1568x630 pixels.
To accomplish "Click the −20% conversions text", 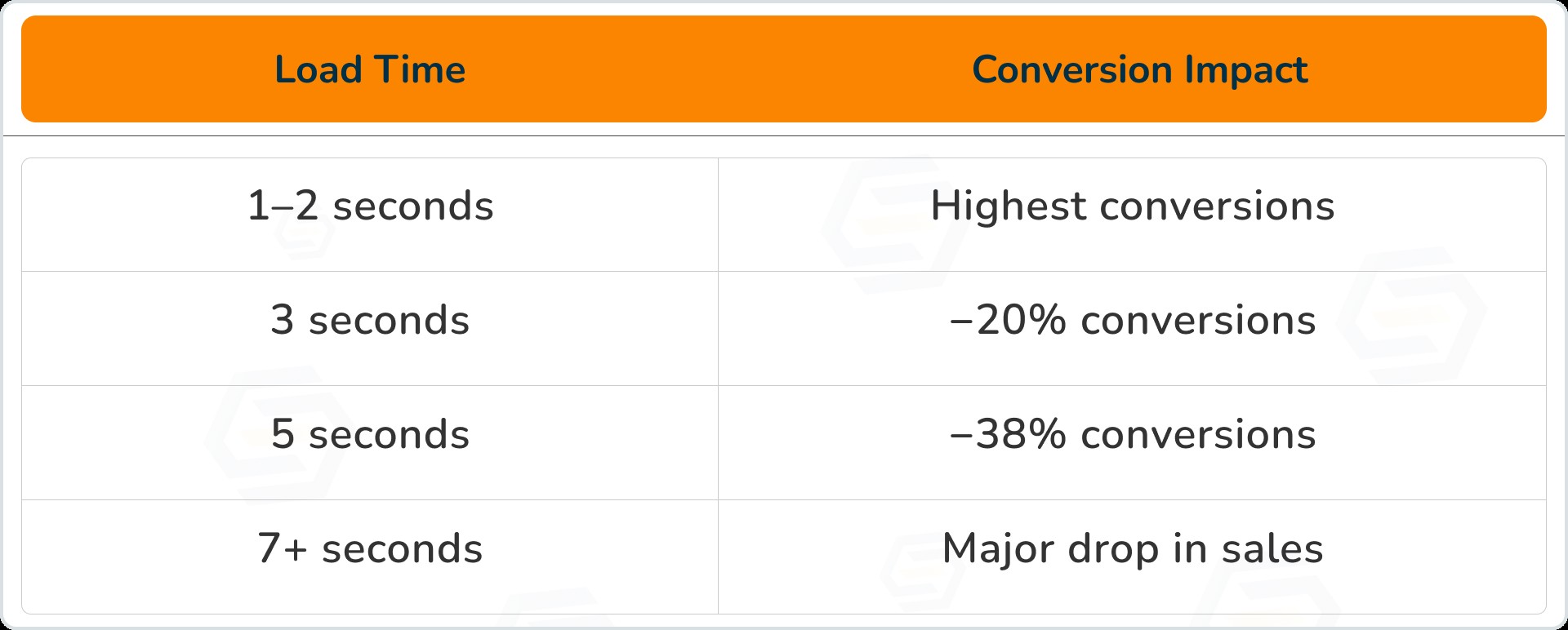I will coord(1132,320).
